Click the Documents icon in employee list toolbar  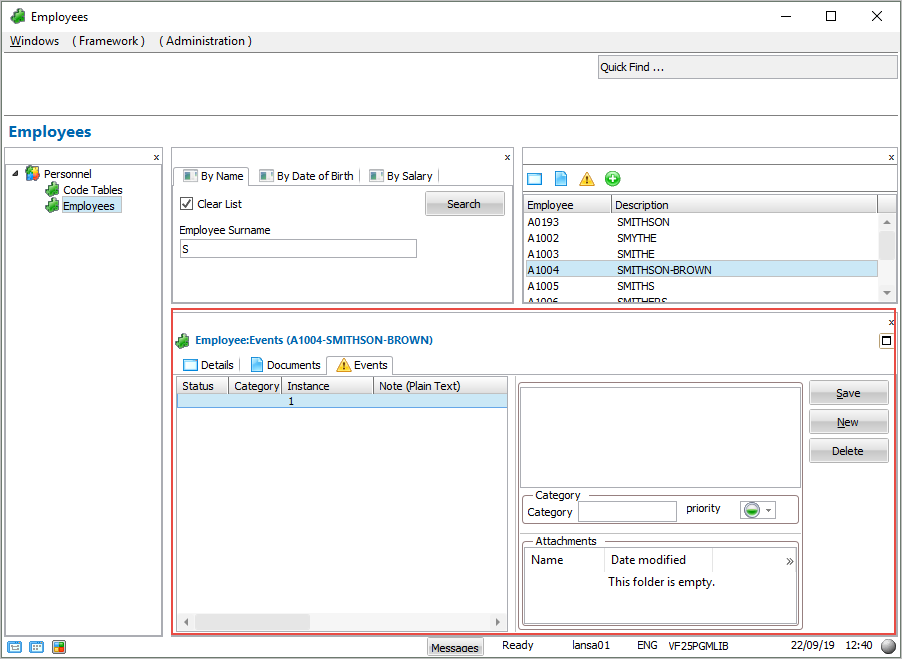point(561,179)
